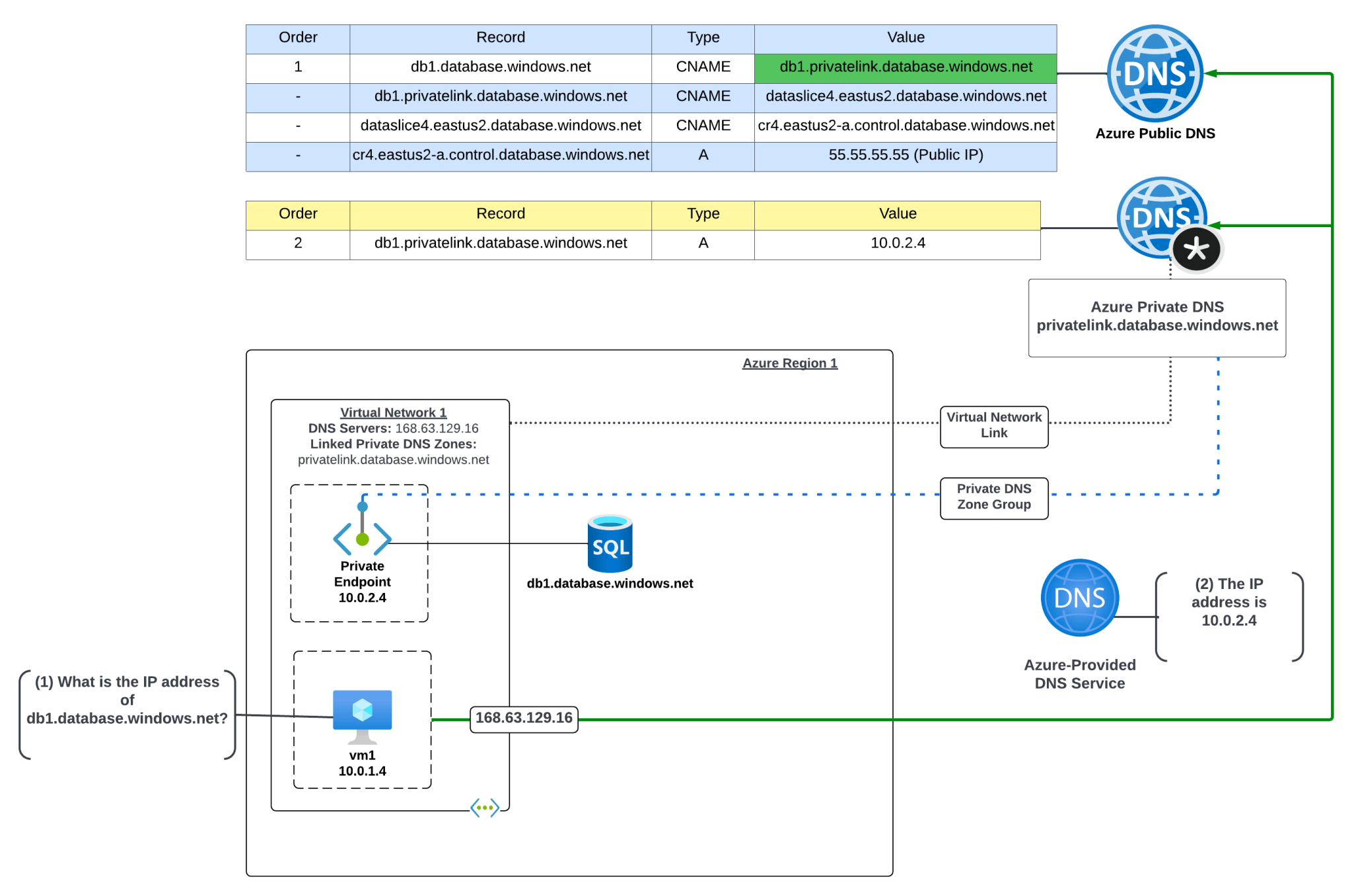Select the Azure-Provided DNS Service icon
The height and width of the screenshot is (896, 1352).
click(x=1080, y=598)
